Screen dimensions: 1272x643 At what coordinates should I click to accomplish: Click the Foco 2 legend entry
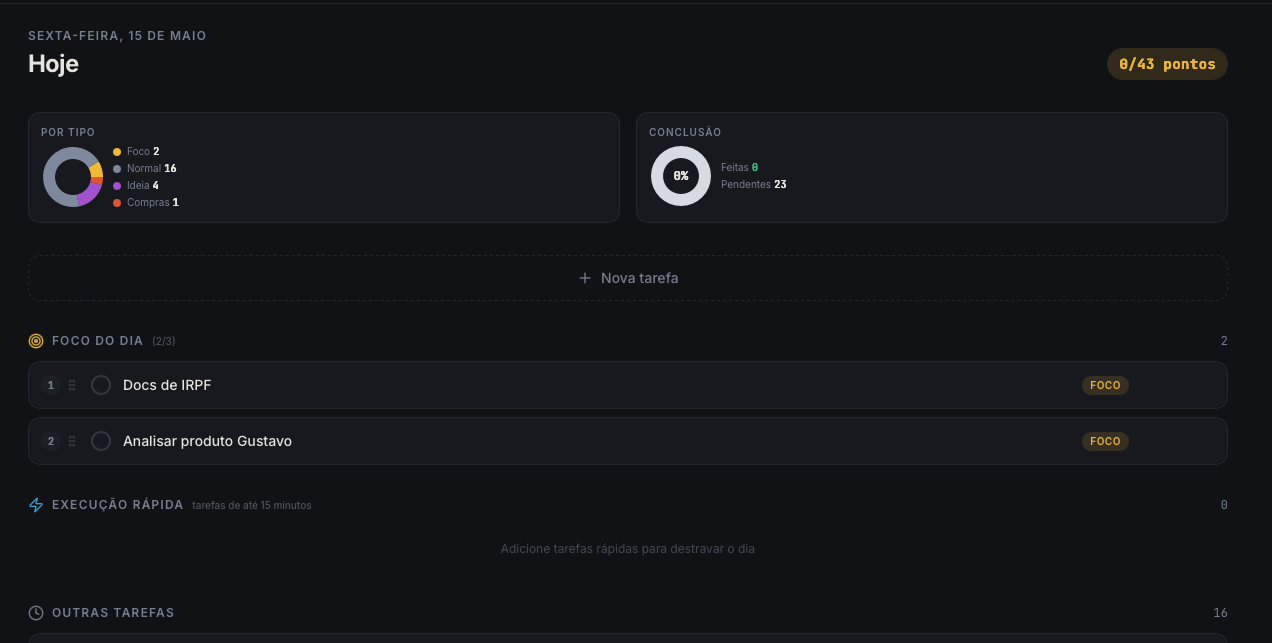[136, 152]
